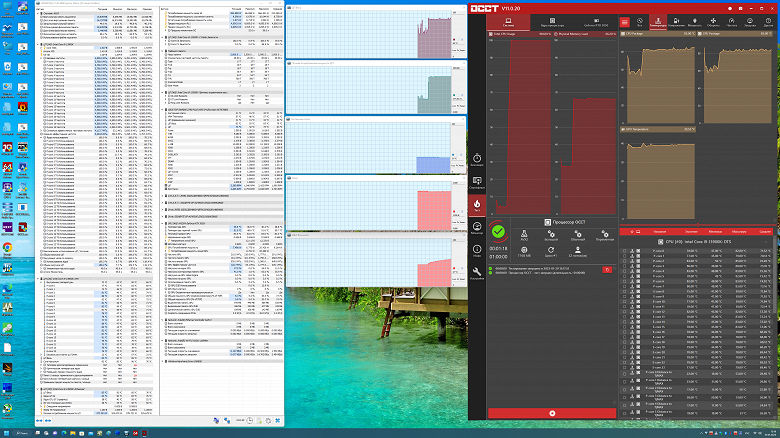Tick the checkbox of the P-core 3 row

[625, 266]
